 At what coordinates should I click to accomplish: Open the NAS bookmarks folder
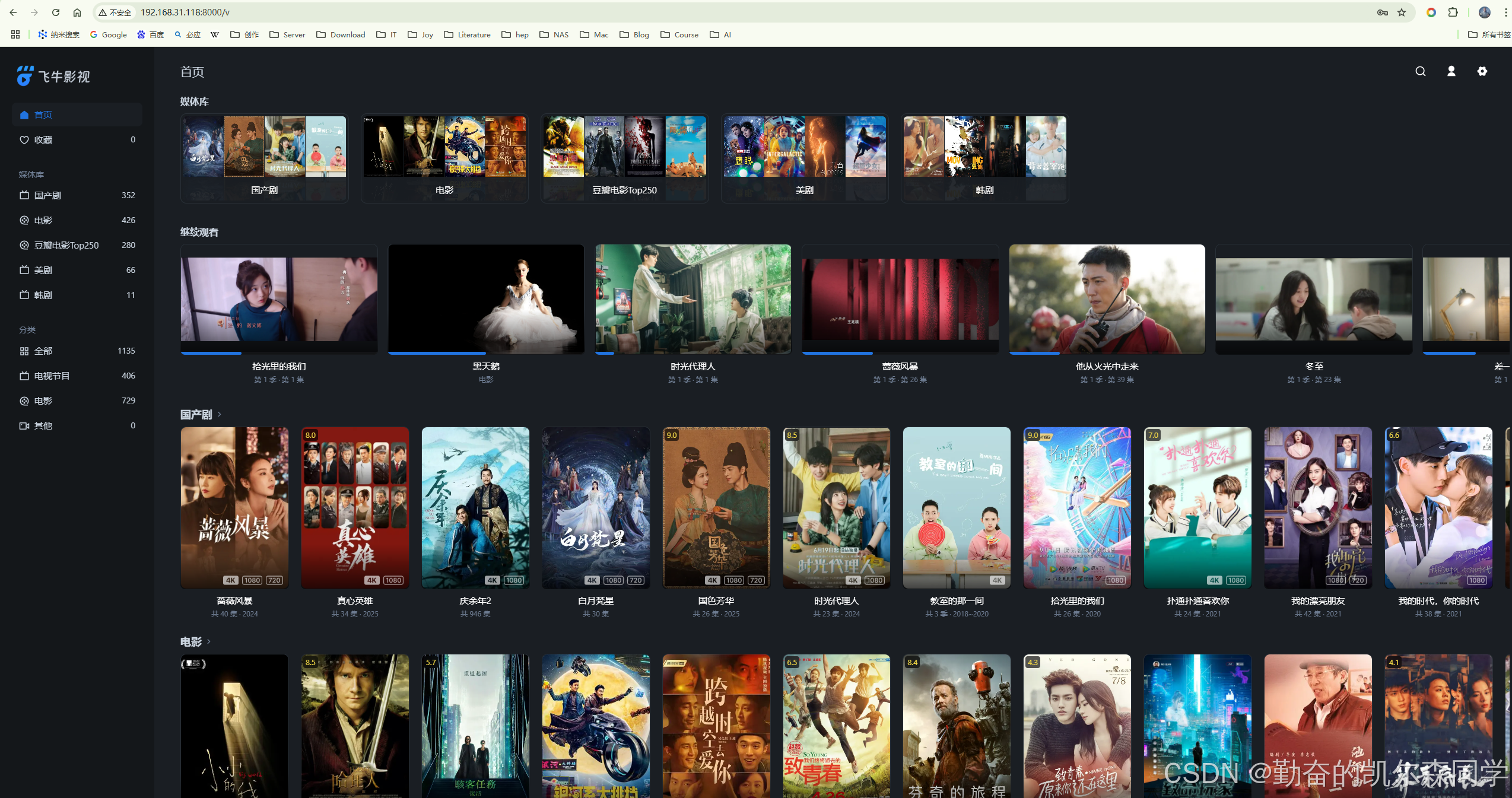coord(554,34)
